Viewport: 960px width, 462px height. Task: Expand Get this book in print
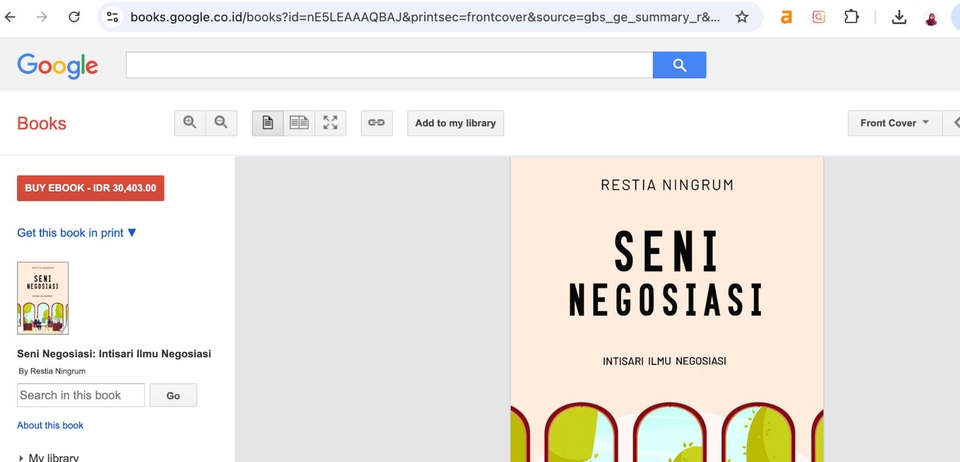pyautogui.click(x=77, y=233)
